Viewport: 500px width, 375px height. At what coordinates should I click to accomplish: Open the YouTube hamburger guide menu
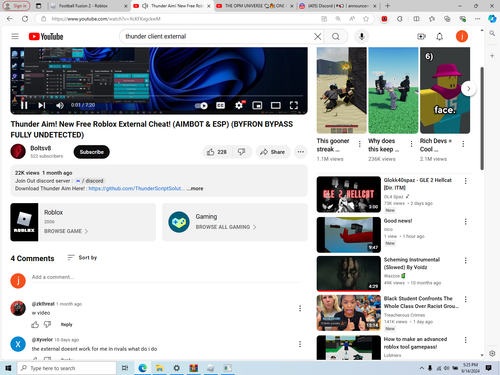coord(15,36)
